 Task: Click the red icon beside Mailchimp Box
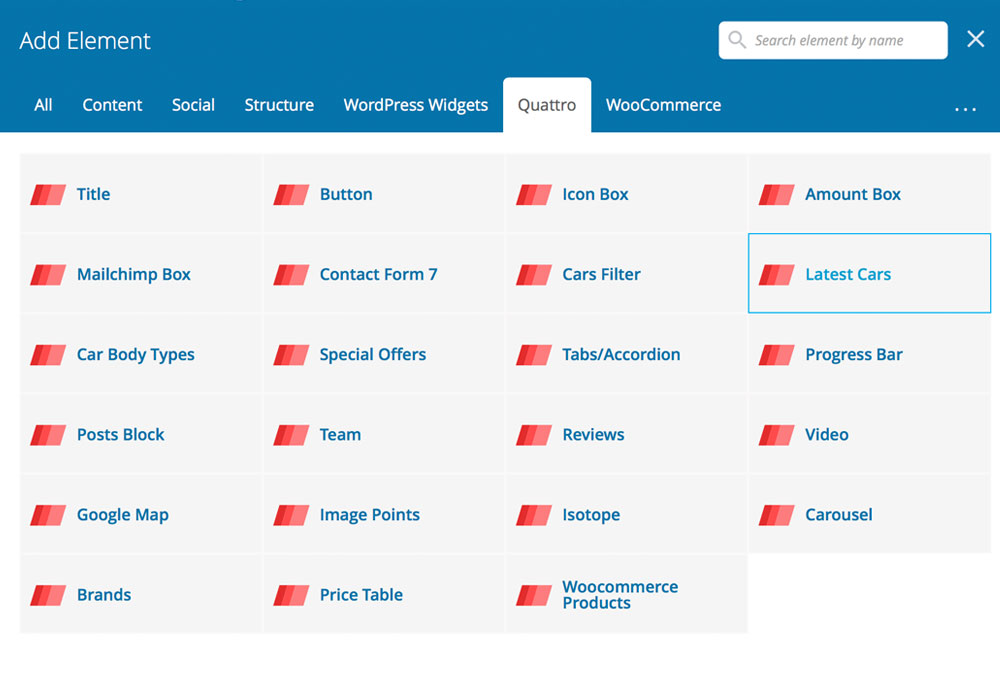[x=48, y=275]
